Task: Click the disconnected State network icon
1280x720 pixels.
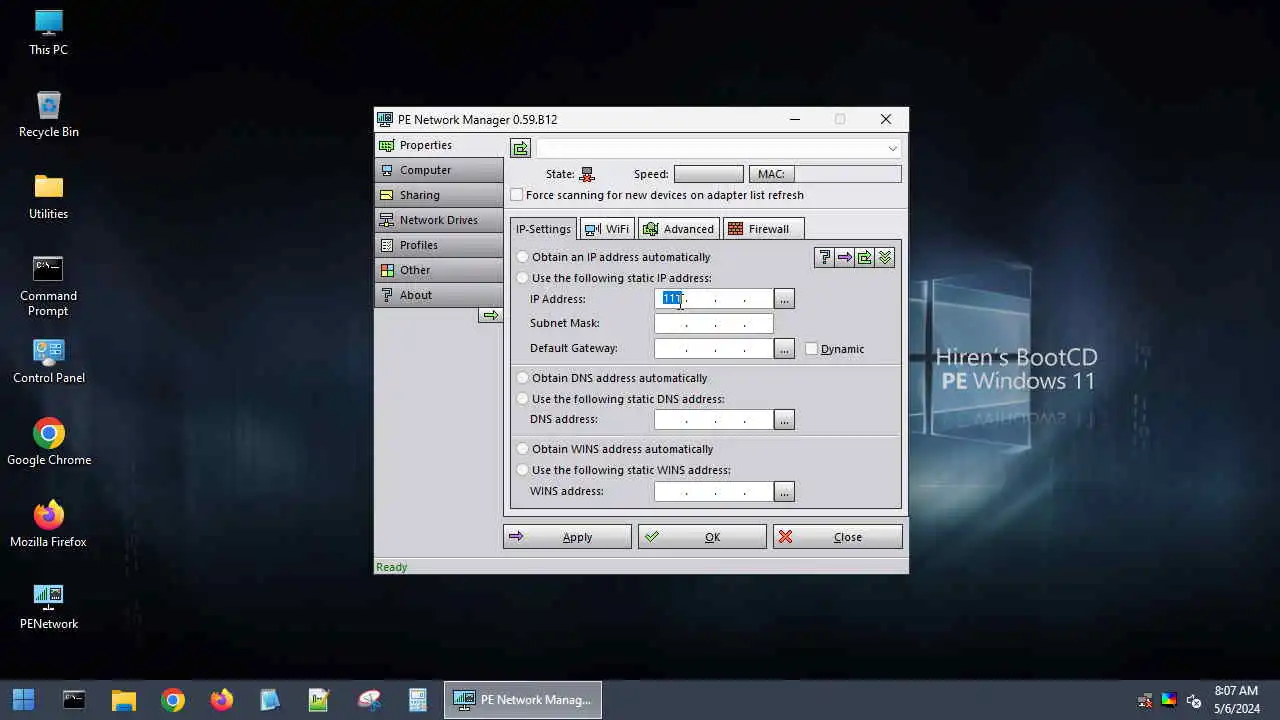Action: 587,174
